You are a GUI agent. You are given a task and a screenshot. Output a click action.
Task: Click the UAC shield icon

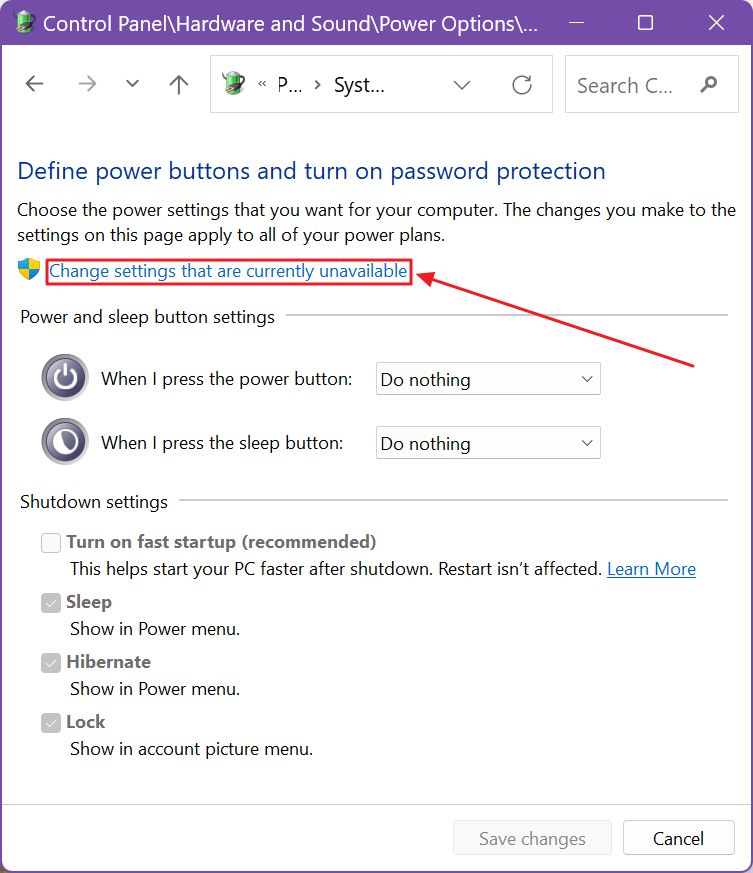pyautogui.click(x=28, y=271)
